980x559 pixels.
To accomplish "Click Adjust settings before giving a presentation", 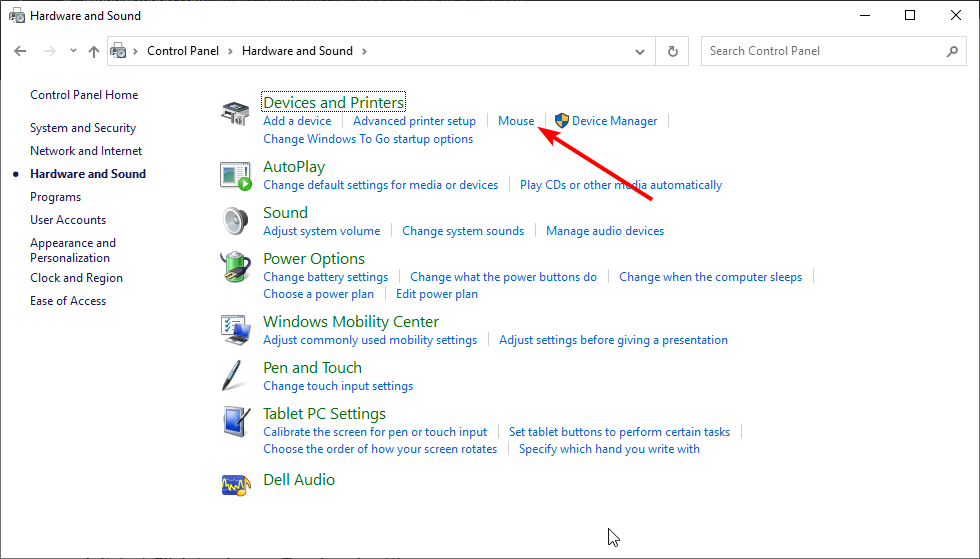I will (613, 340).
